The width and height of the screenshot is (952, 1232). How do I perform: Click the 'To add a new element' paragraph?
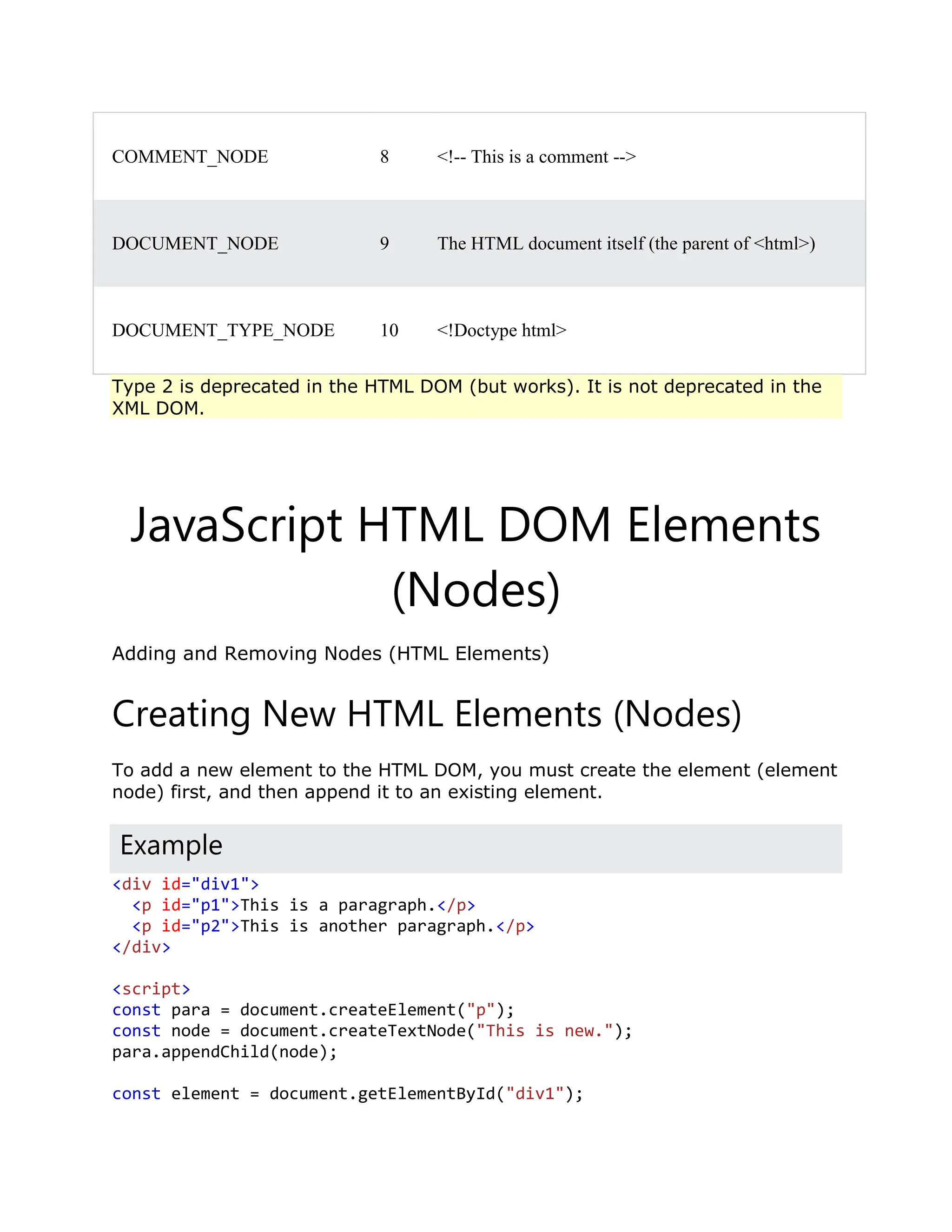(475, 782)
